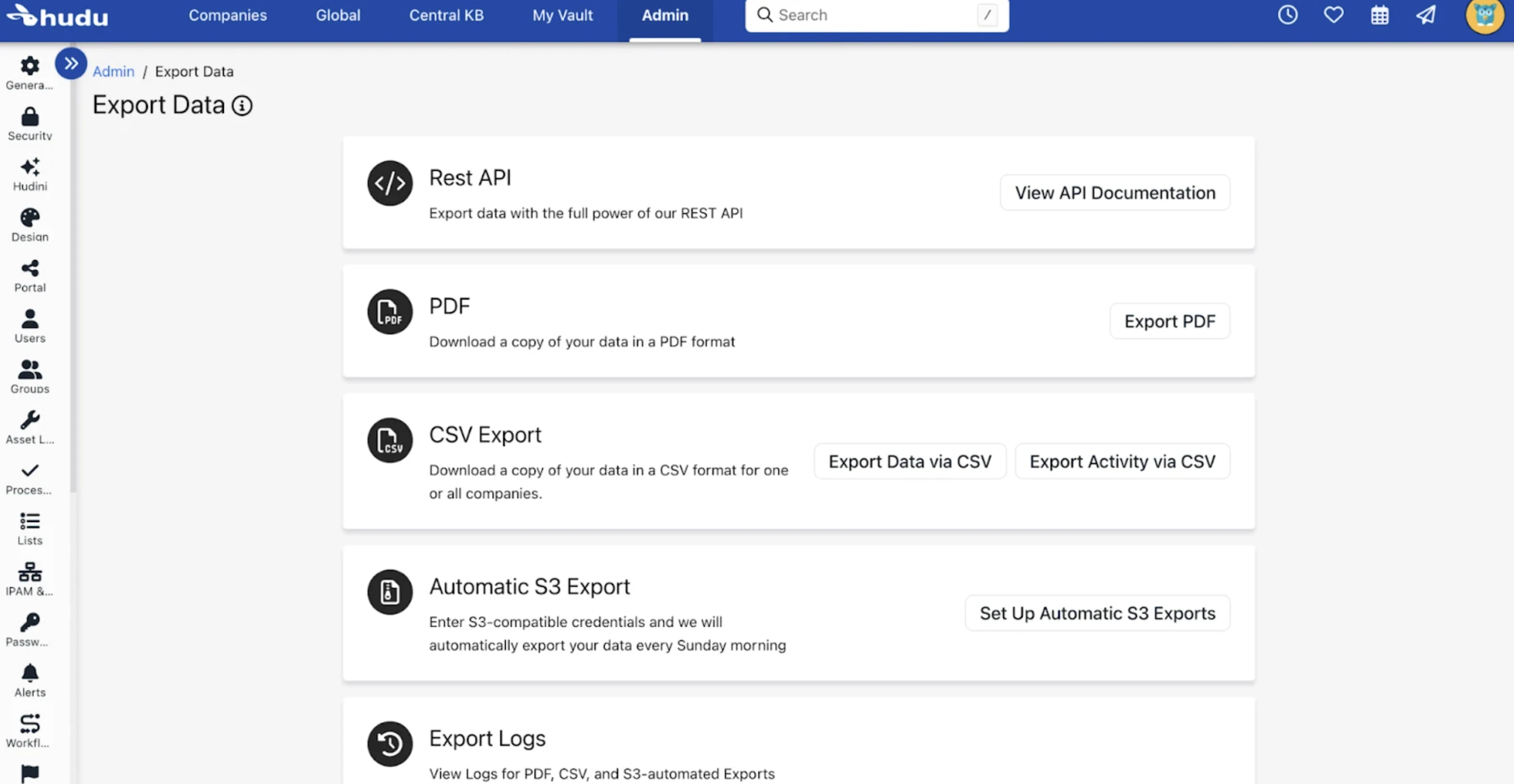Expand the sidebar with double-chevron button

(x=71, y=63)
